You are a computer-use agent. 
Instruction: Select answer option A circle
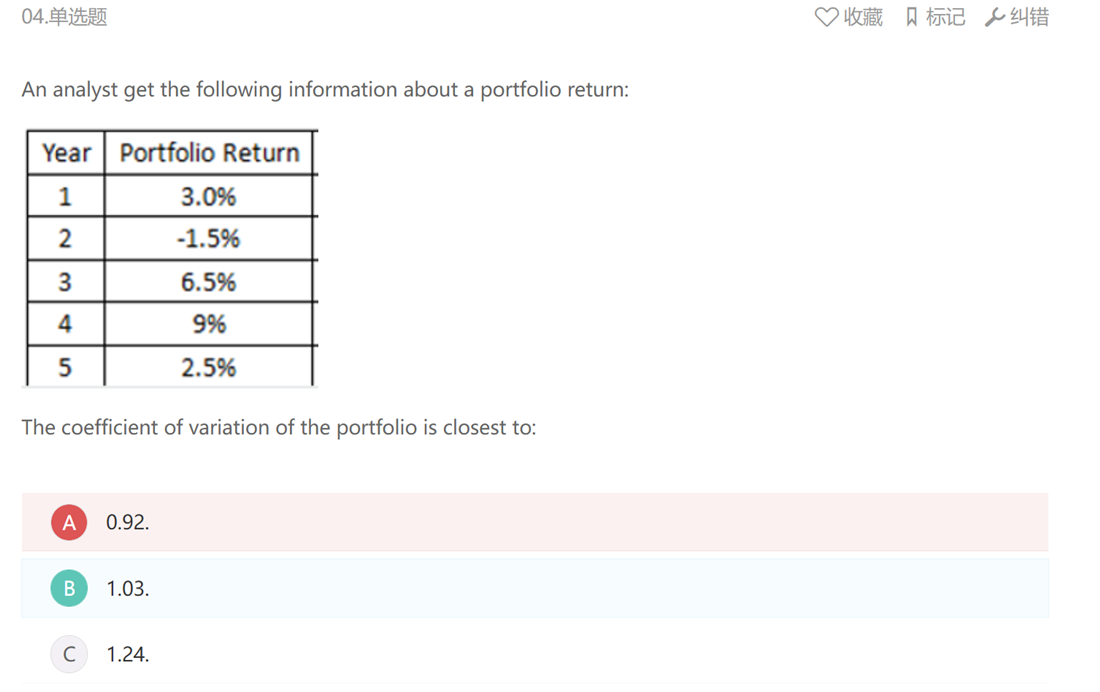point(69,522)
